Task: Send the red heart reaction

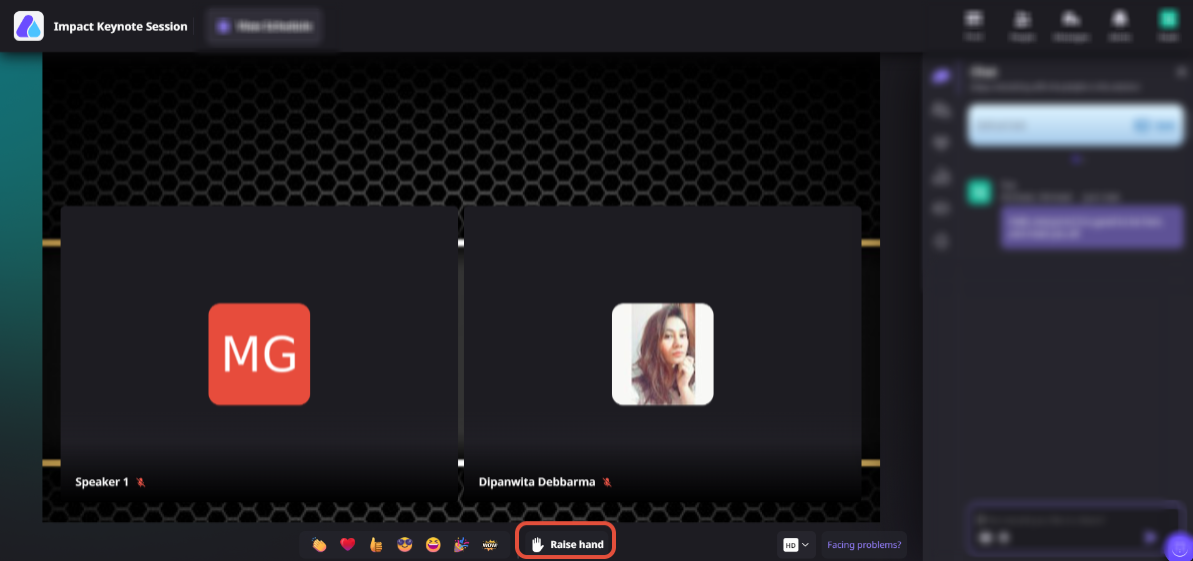Action: click(x=348, y=544)
